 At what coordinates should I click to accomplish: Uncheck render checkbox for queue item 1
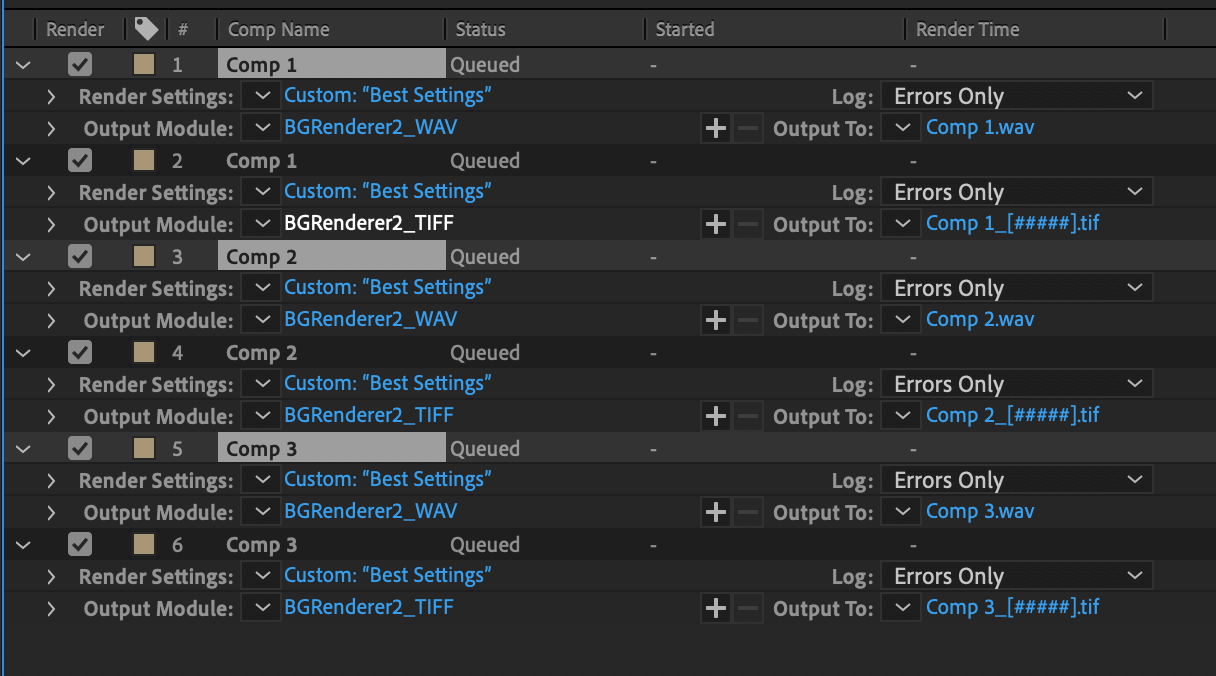(80, 65)
